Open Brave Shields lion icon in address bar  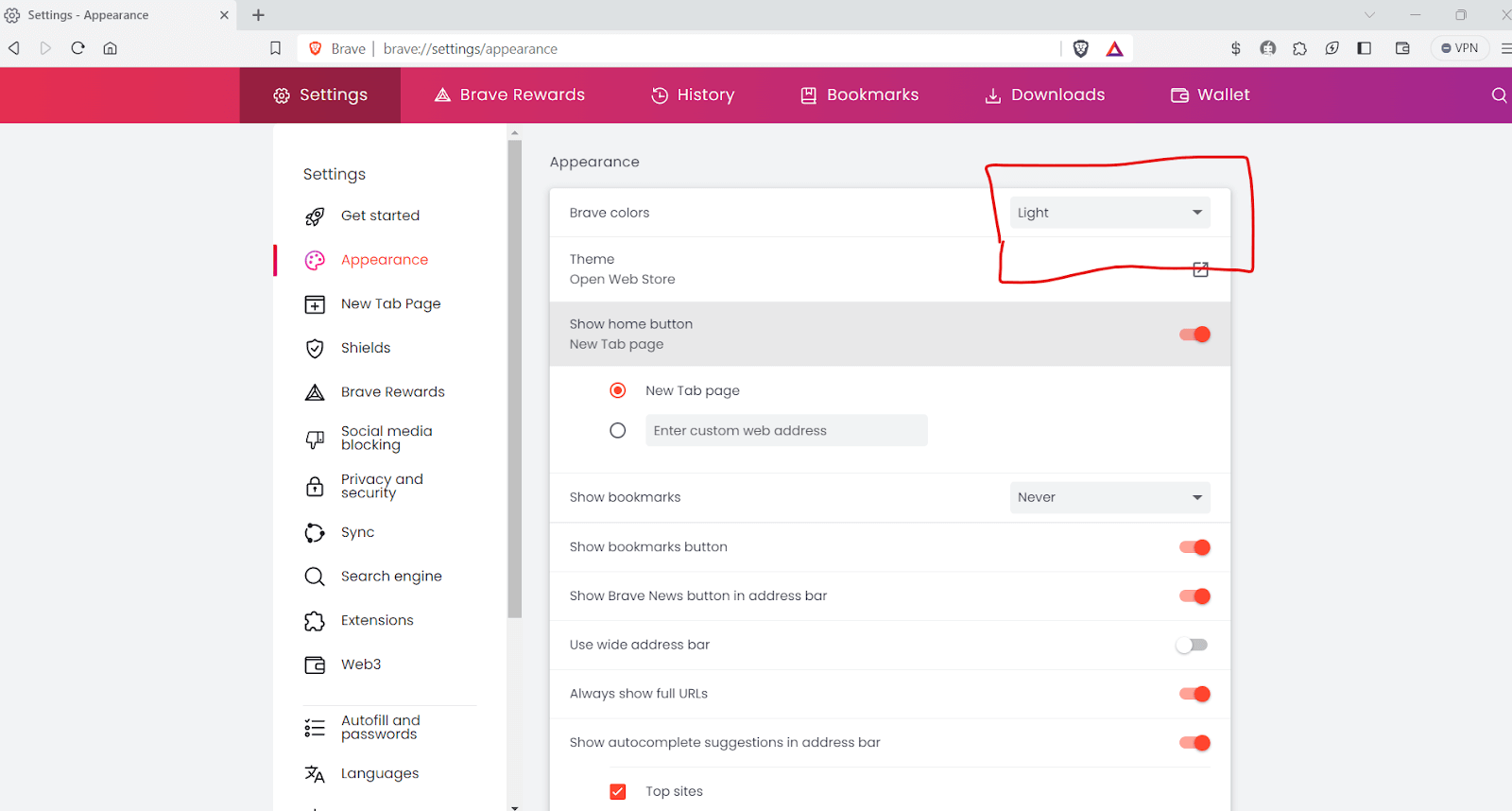[1081, 48]
